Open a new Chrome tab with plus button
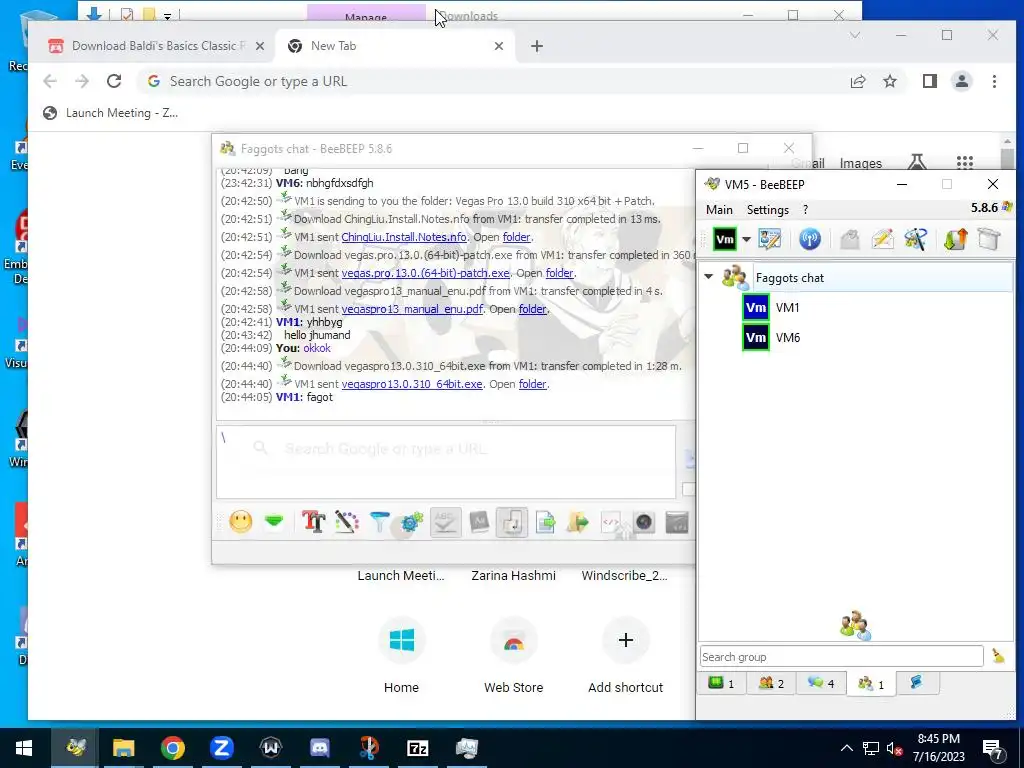The image size is (1024, 768). coord(537,46)
